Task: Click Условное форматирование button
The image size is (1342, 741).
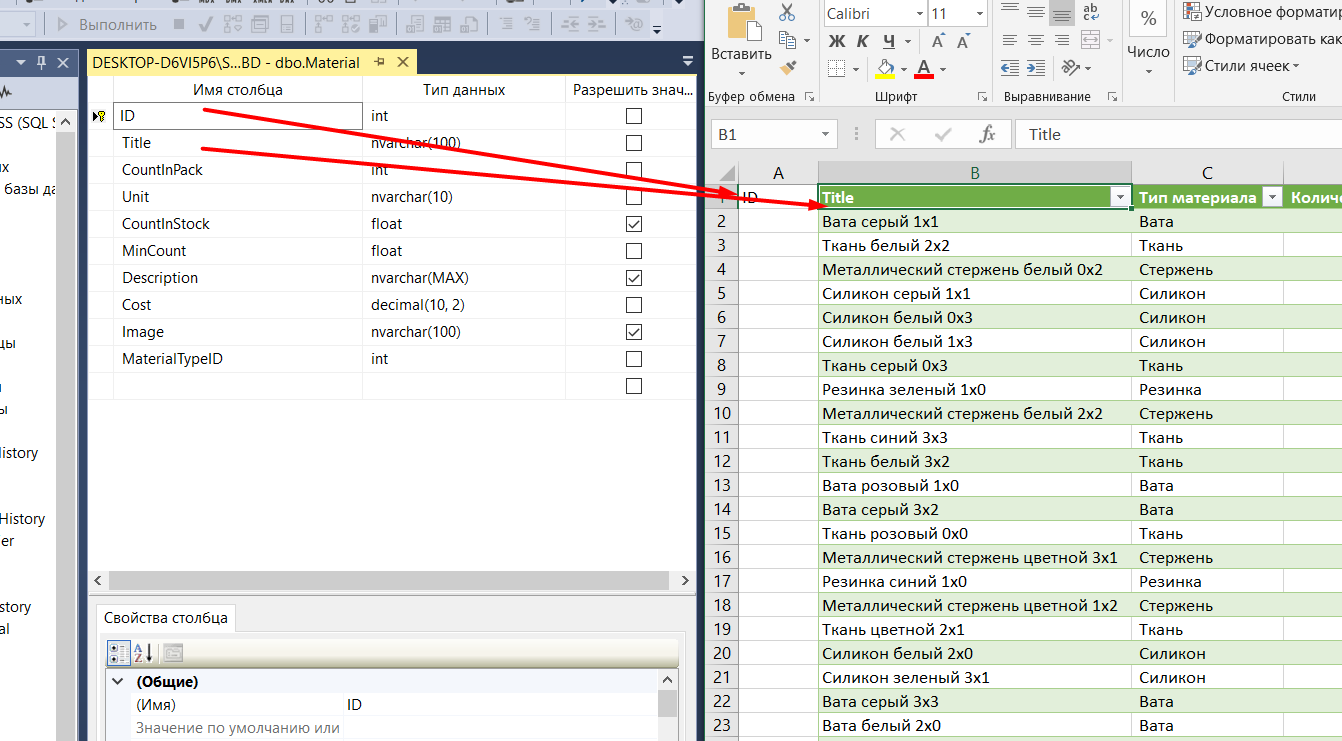Action: coord(1261,12)
